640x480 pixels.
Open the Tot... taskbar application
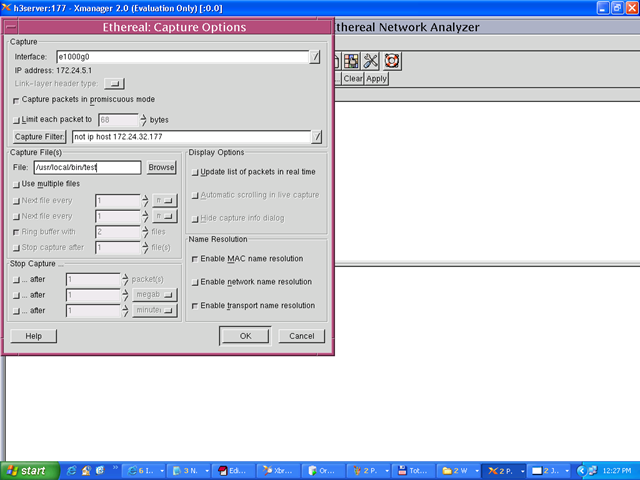click(x=413, y=471)
